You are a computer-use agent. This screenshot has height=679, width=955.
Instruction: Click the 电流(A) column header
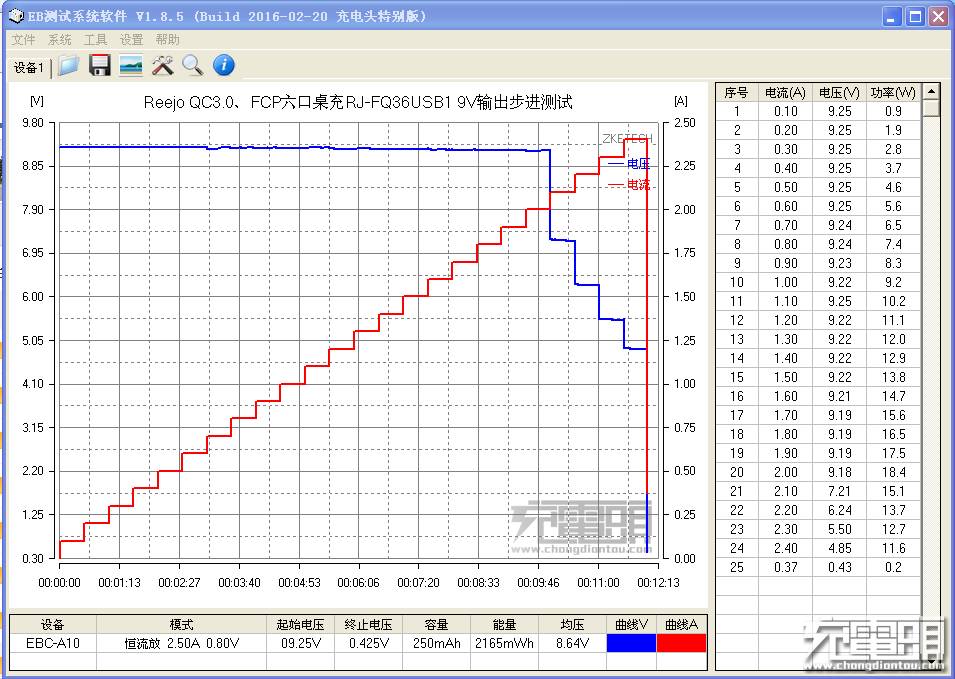(785, 93)
